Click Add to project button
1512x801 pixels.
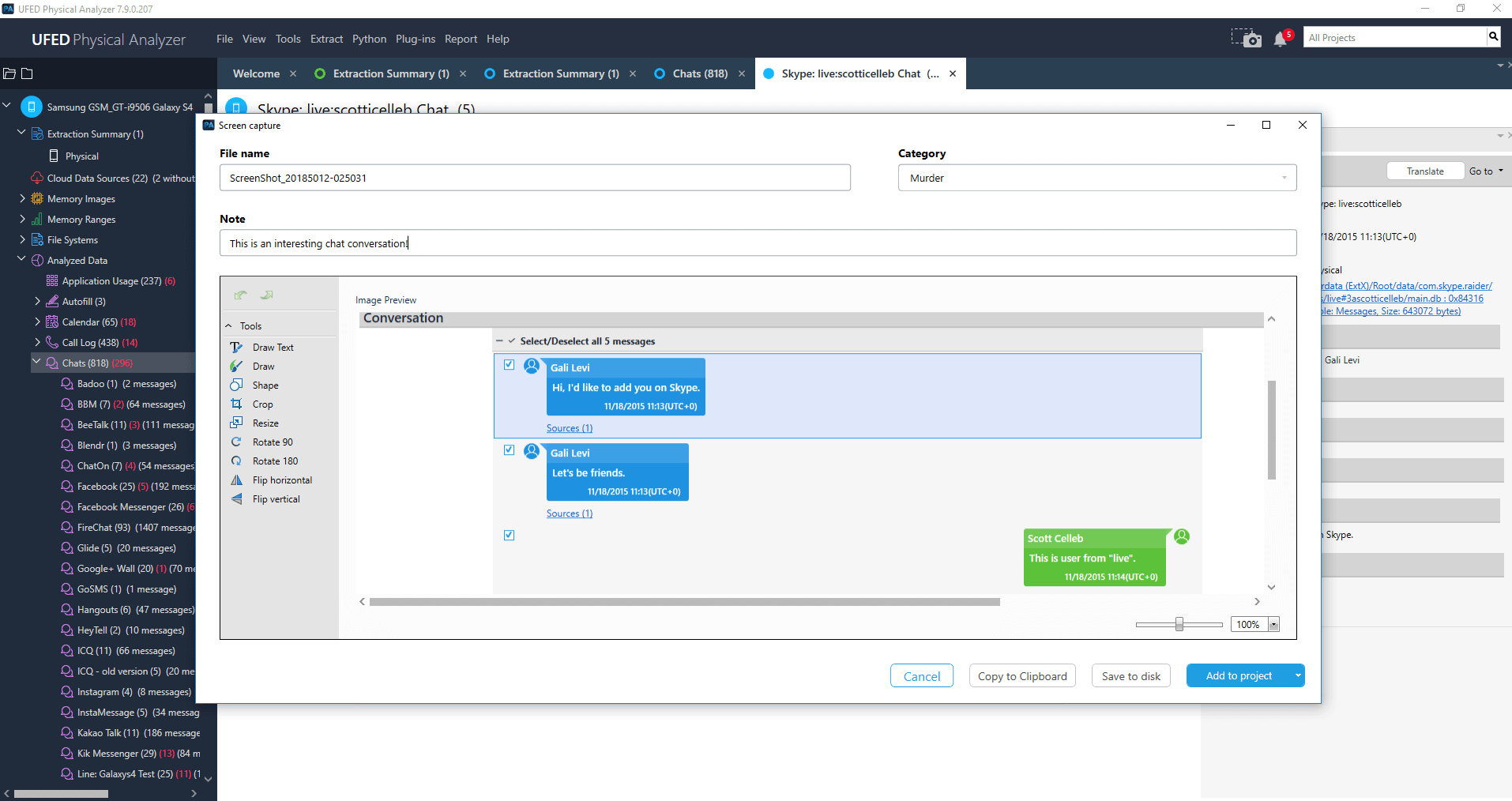pyautogui.click(x=1239, y=675)
